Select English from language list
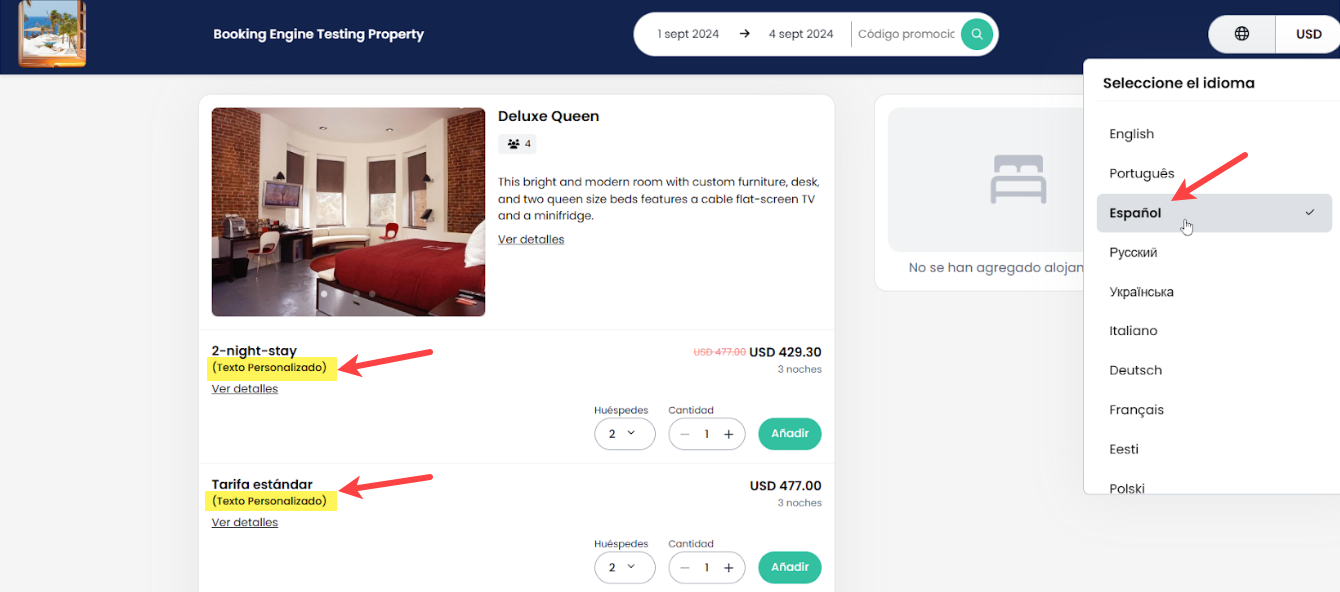This screenshot has height=592, width=1340. click(1131, 134)
